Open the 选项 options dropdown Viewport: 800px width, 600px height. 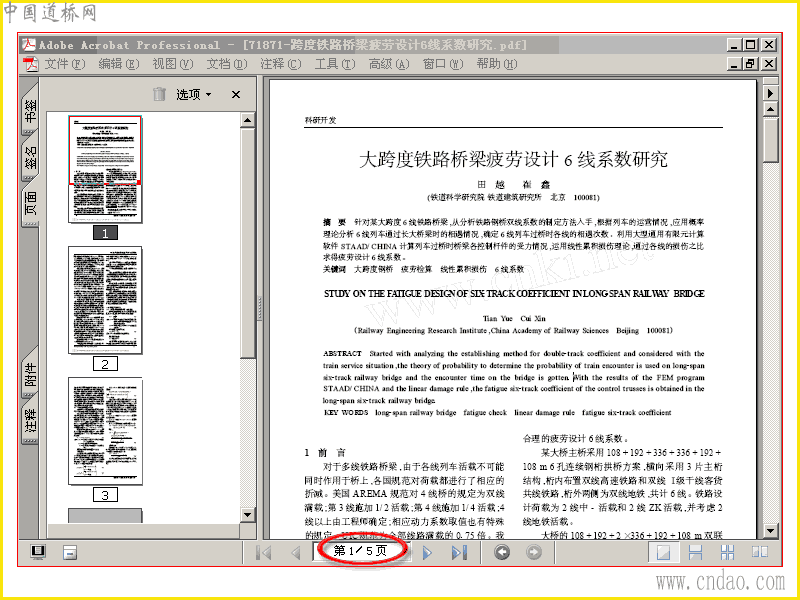click(193, 94)
